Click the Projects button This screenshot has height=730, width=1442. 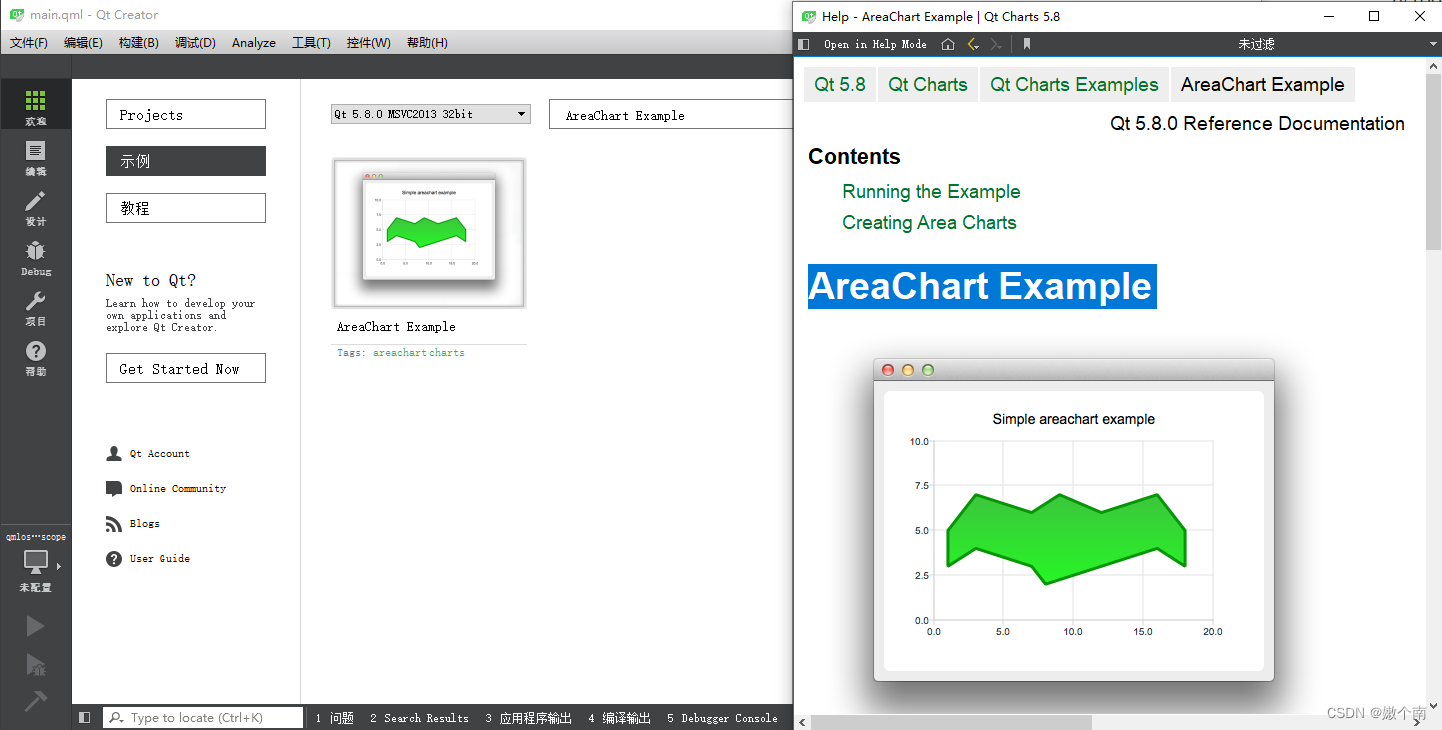tap(186, 114)
